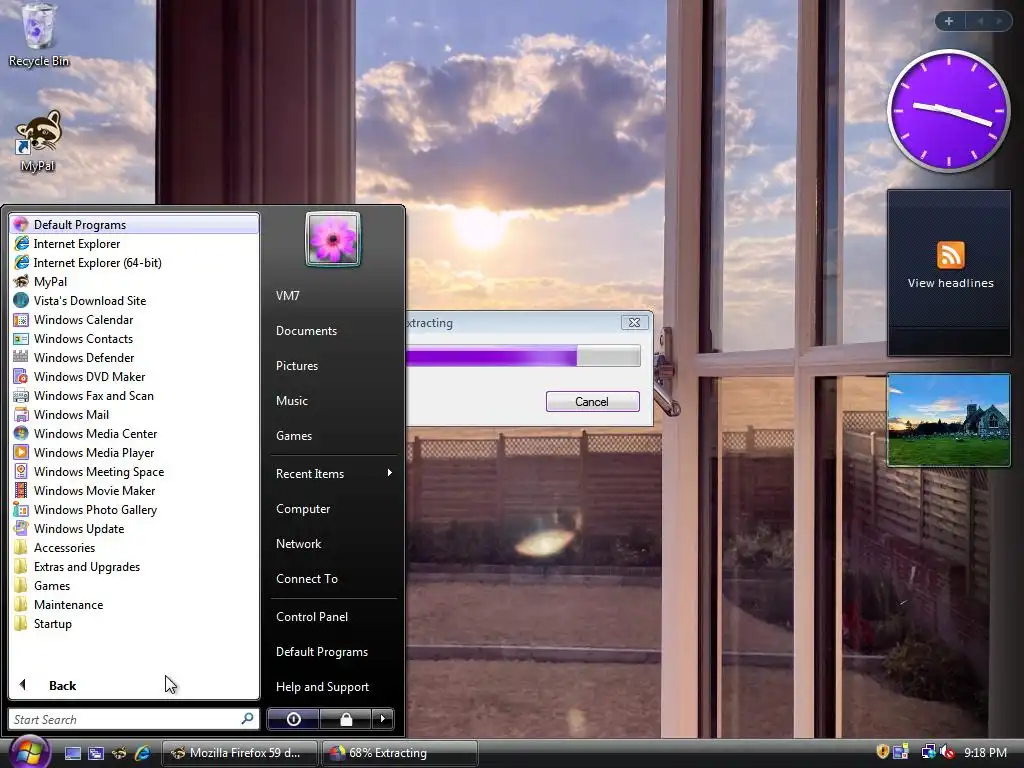The image size is (1024, 768).
Task: Open the shutdown options arrow
Action: point(383,719)
